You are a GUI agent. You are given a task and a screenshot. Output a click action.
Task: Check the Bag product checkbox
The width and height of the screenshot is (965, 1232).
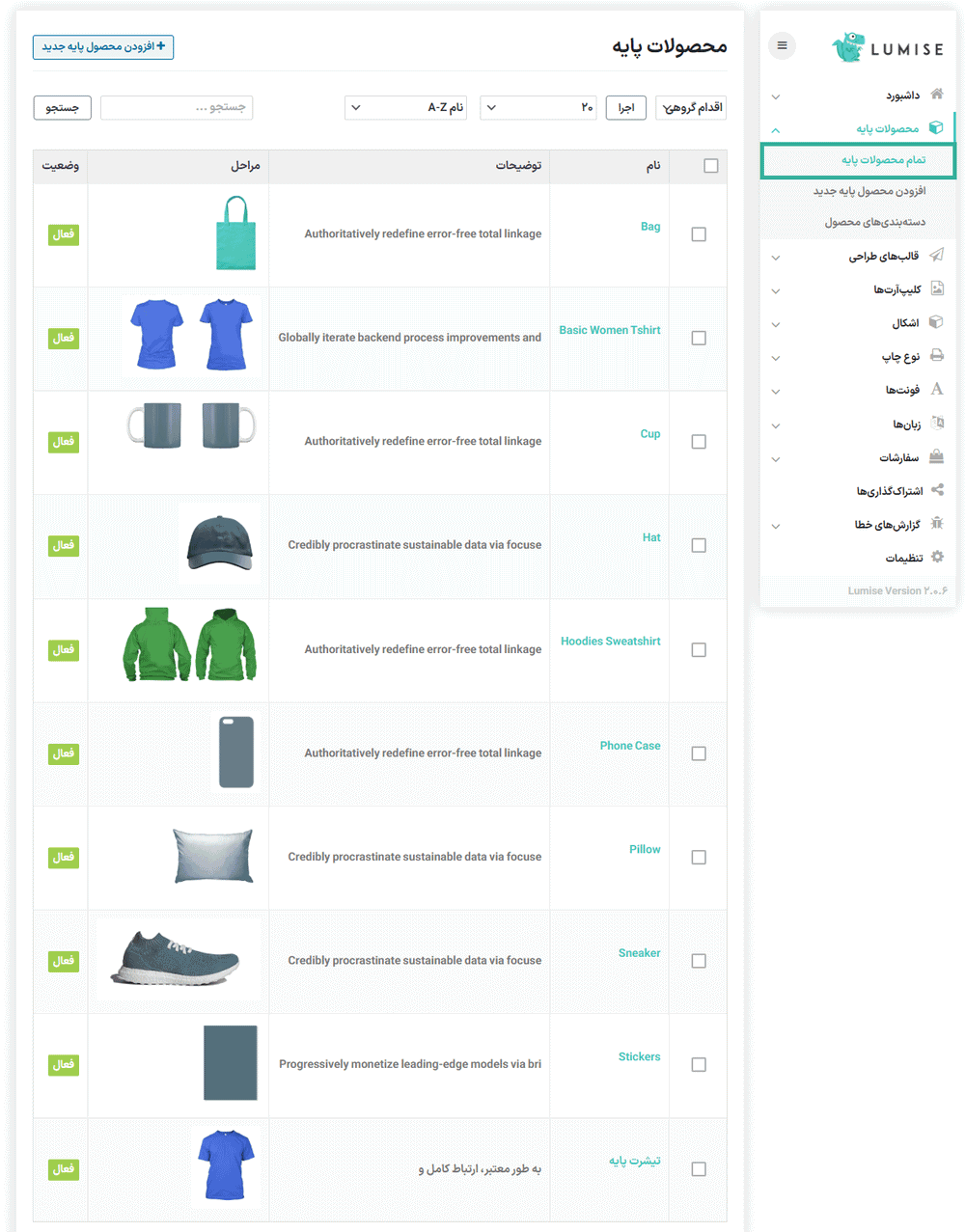tap(699, 234)
